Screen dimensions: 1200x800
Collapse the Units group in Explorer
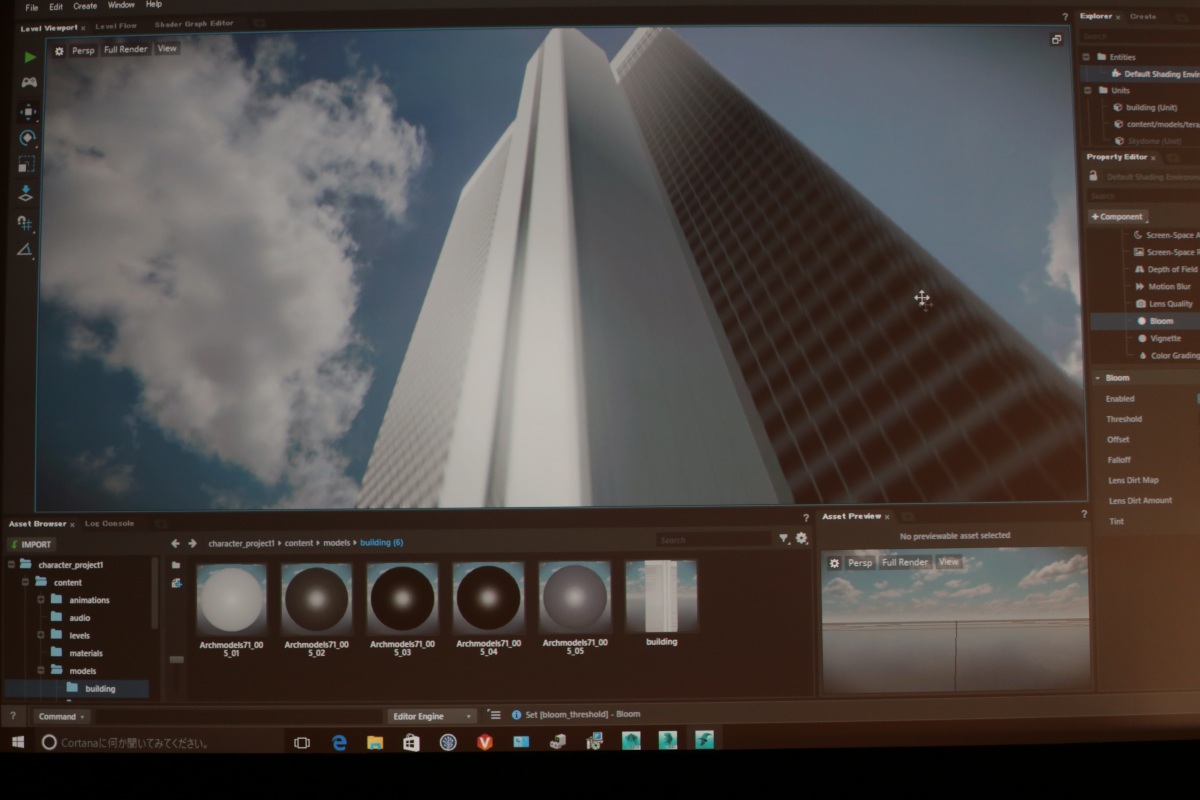(1087, 90)
